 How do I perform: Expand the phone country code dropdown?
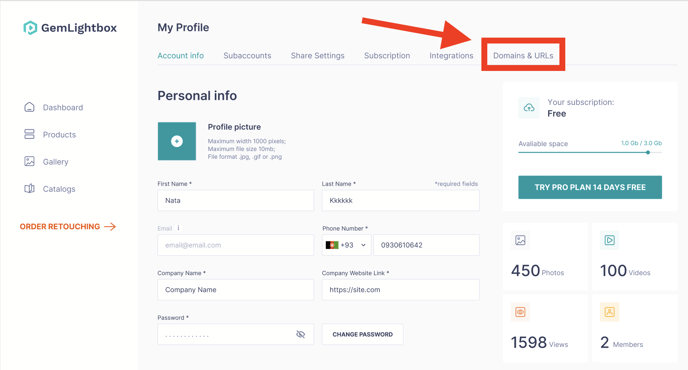[x=347, y=245]
